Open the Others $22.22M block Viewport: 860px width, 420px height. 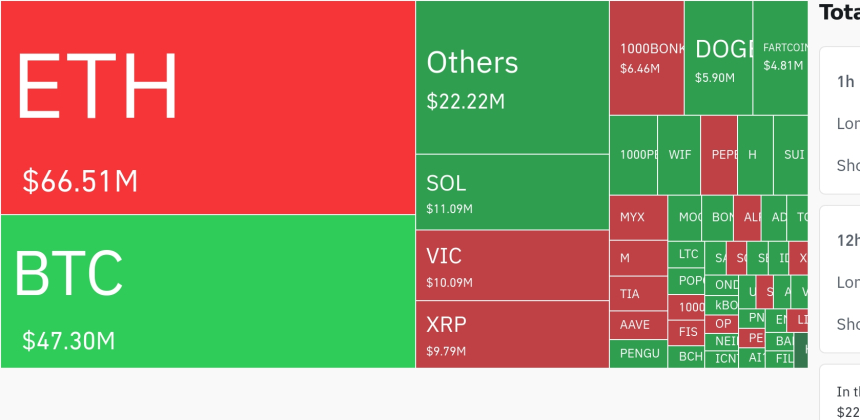point(512,78)
